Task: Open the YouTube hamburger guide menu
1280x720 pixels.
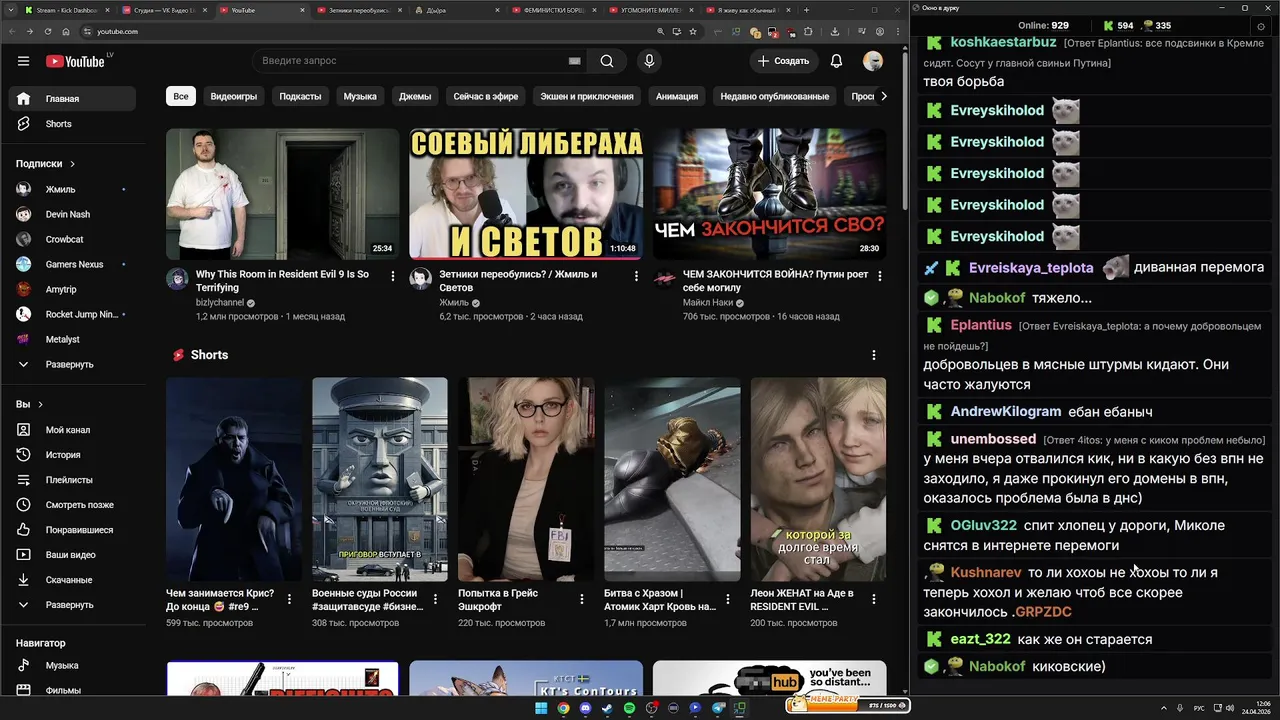Action: [23, 61]
